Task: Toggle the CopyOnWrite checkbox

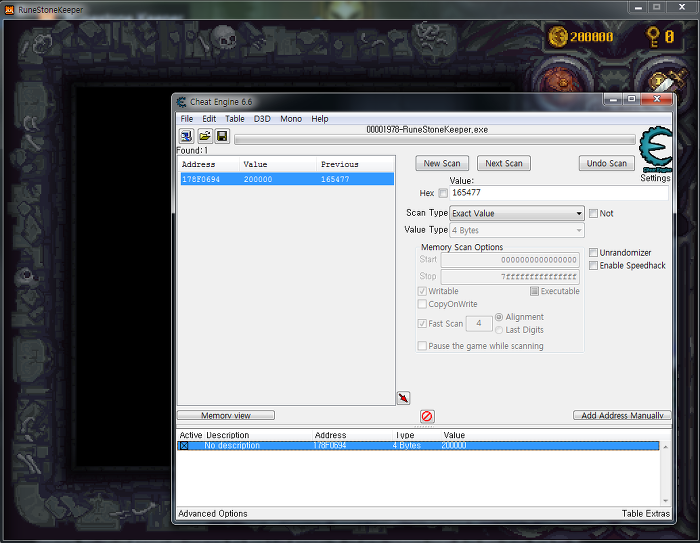Action: (x=422, y=304)
